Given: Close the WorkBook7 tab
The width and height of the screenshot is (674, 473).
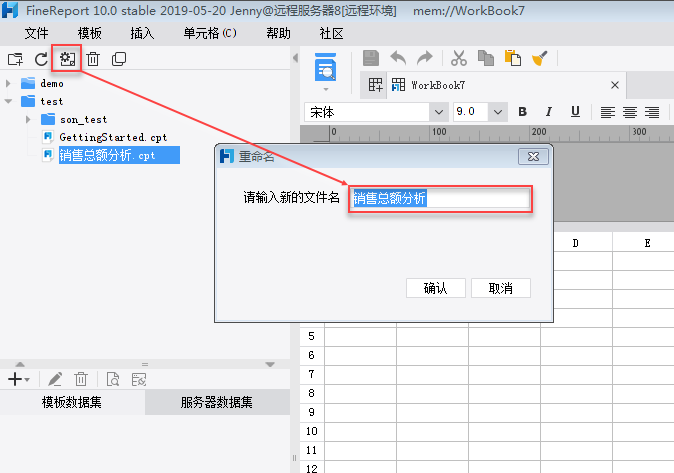Looking at the screenshot, I should pyautogui.click(x=615, y=85).
